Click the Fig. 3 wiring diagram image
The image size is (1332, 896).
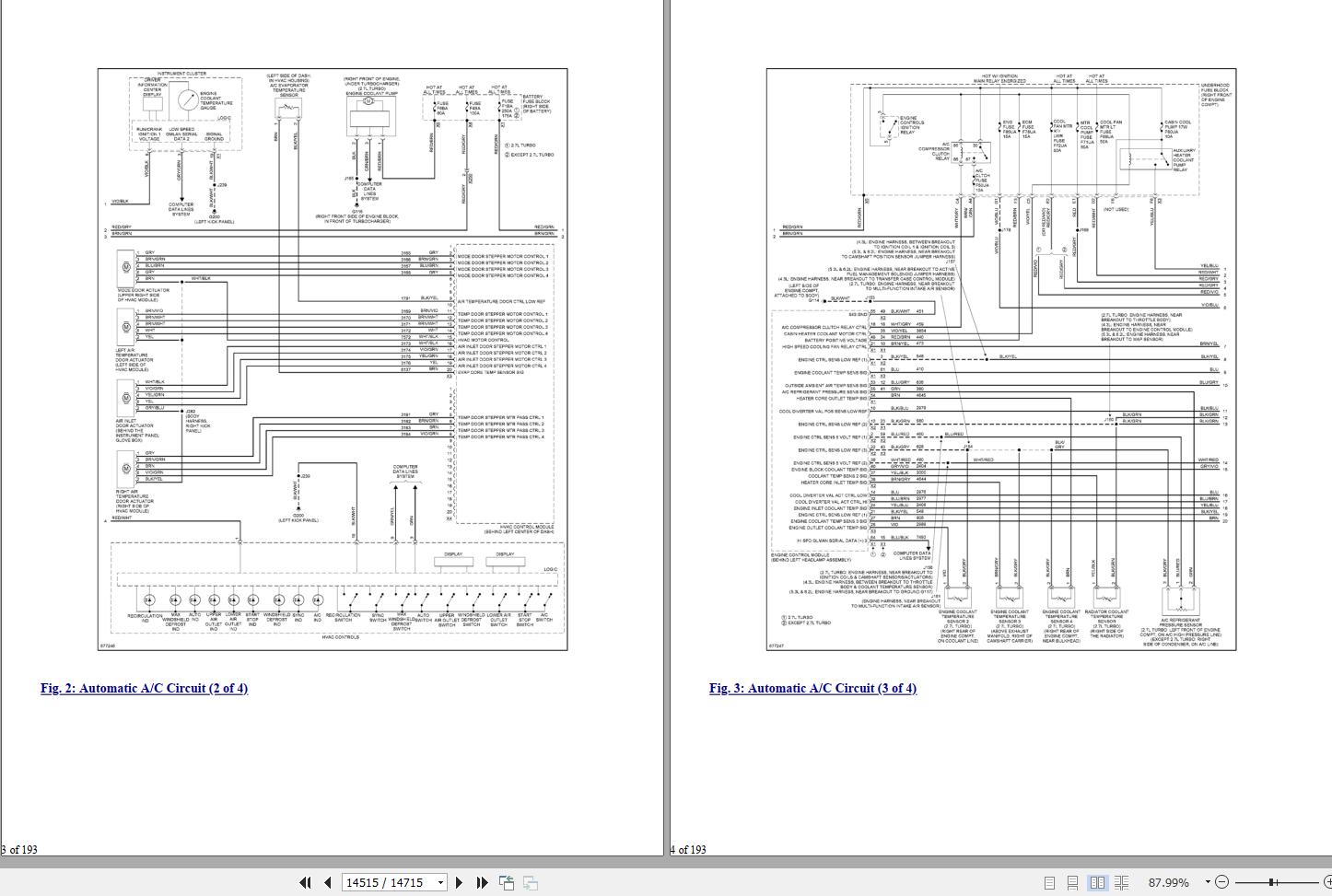1001,359
